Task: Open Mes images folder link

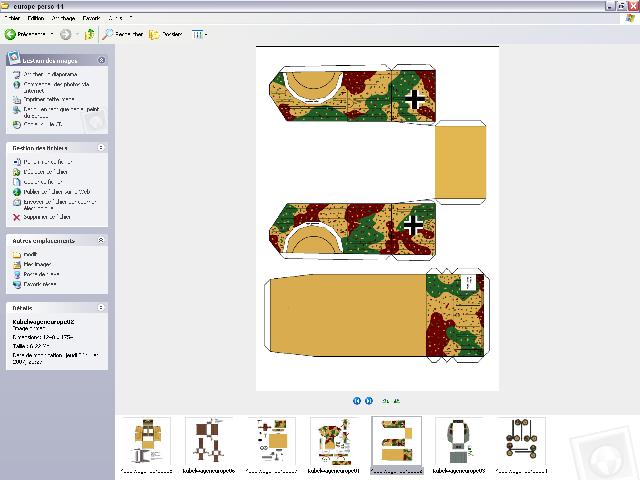Action: point(32,264)
